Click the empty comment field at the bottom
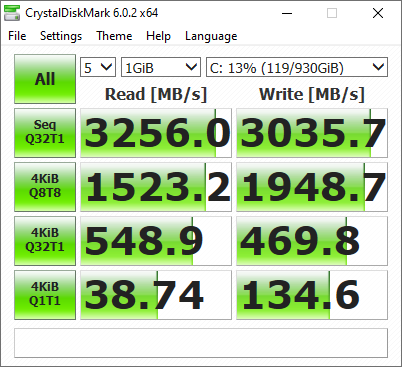Viewport: 402px width, 367px height. click(x=201, y=343)
